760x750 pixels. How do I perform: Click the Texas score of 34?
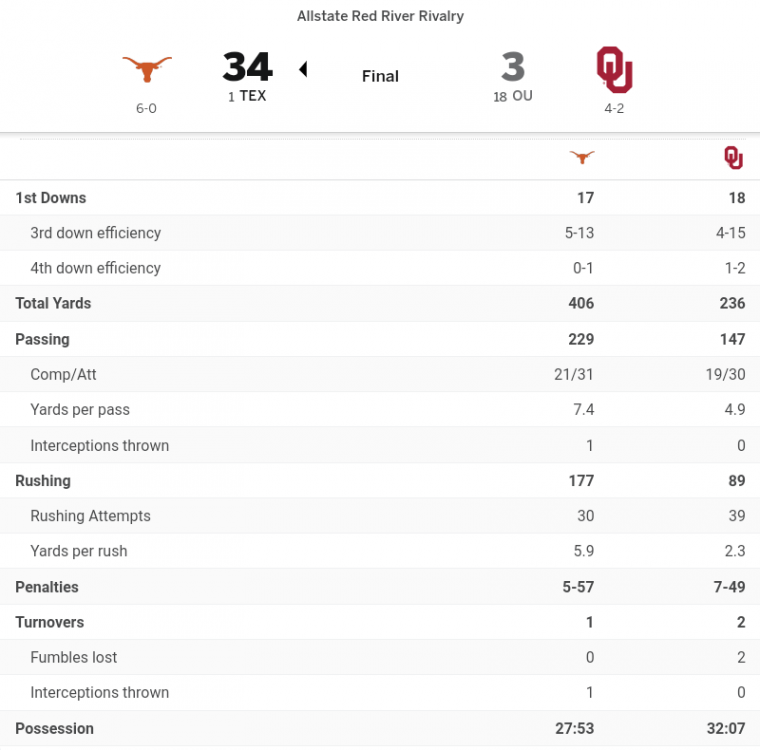point(247,67)
